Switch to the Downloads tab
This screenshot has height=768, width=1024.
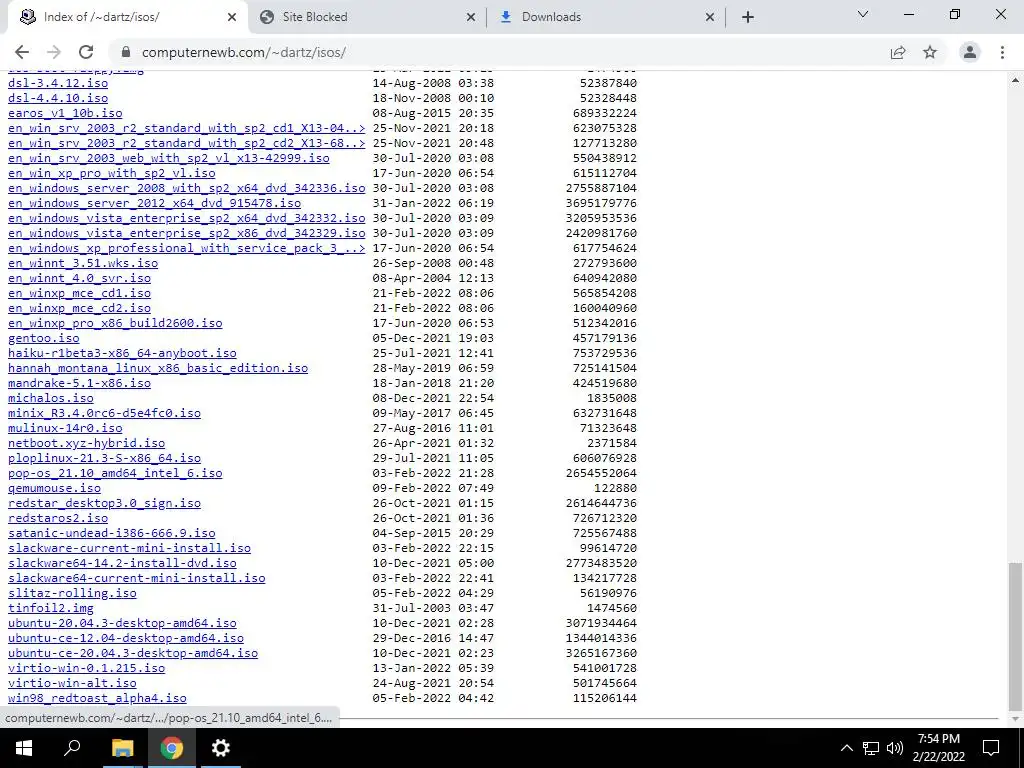pyautogui.click(x=605, y=17)
